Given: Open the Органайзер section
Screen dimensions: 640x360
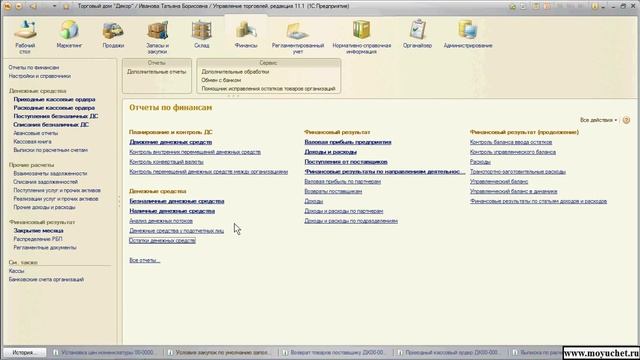Looking at the screenshot, I should click(x=417, y=34).
